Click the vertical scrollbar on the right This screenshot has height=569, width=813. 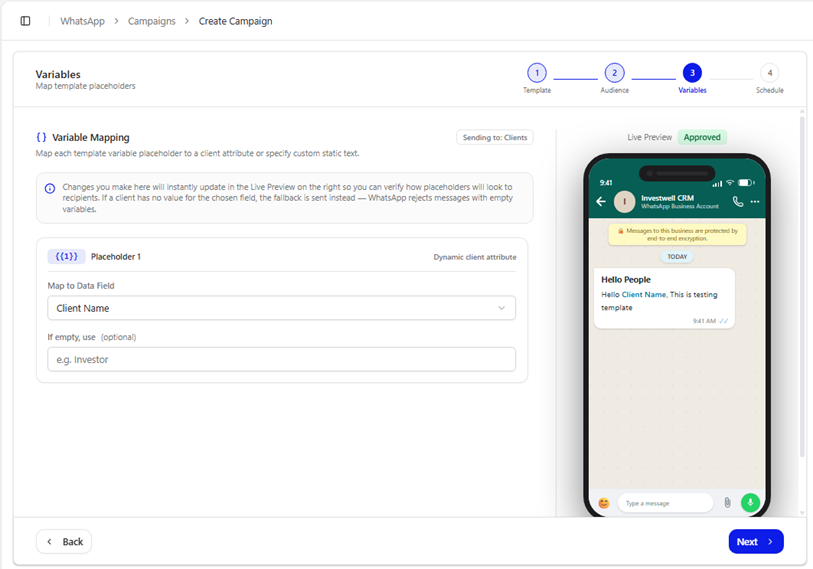(x=802, y=285)
